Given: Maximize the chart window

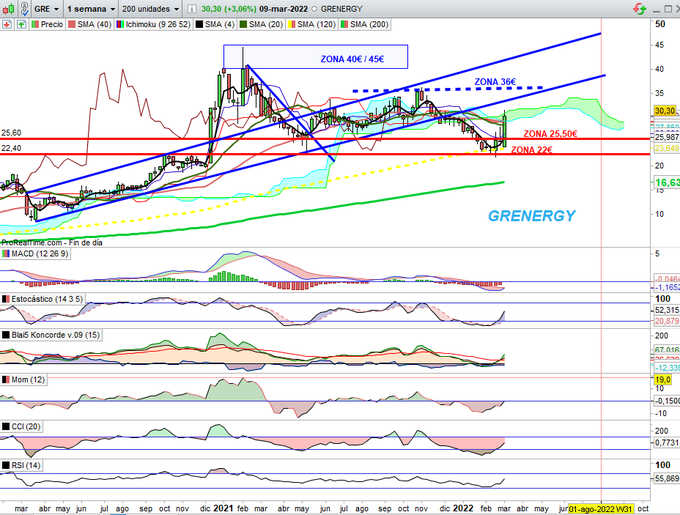Looking at the screenshot, I should point(668,9).
